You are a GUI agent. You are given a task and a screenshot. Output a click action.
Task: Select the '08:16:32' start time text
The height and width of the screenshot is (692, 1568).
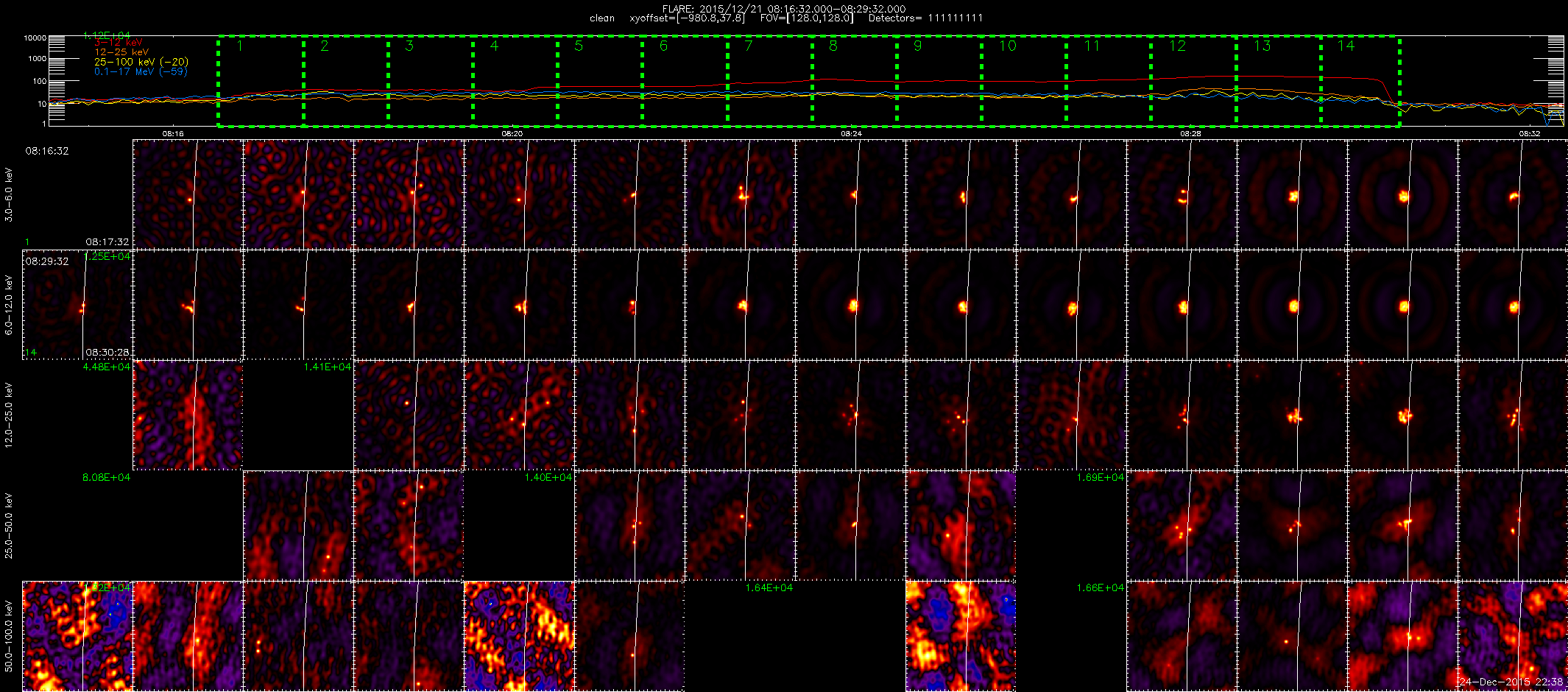[47, 151]
